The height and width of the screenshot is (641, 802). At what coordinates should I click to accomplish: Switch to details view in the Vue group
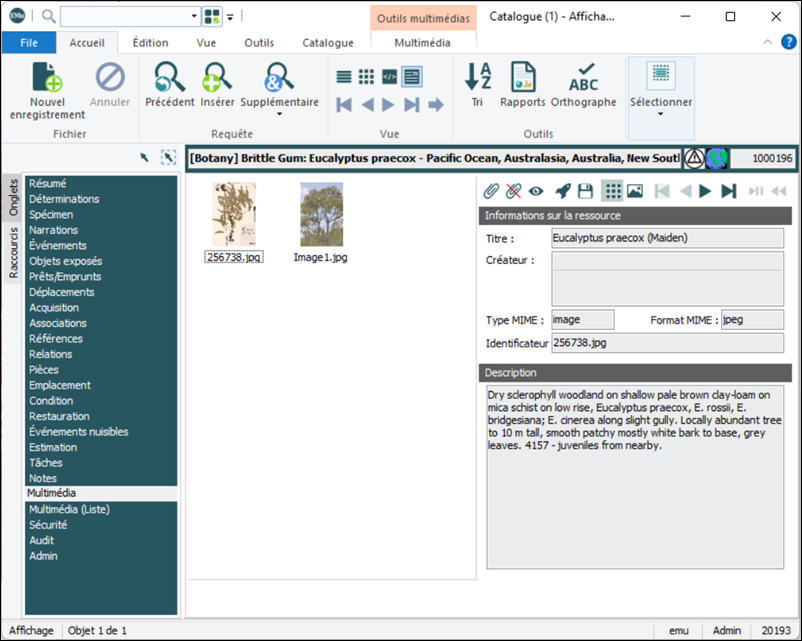(x=412, y=77)
